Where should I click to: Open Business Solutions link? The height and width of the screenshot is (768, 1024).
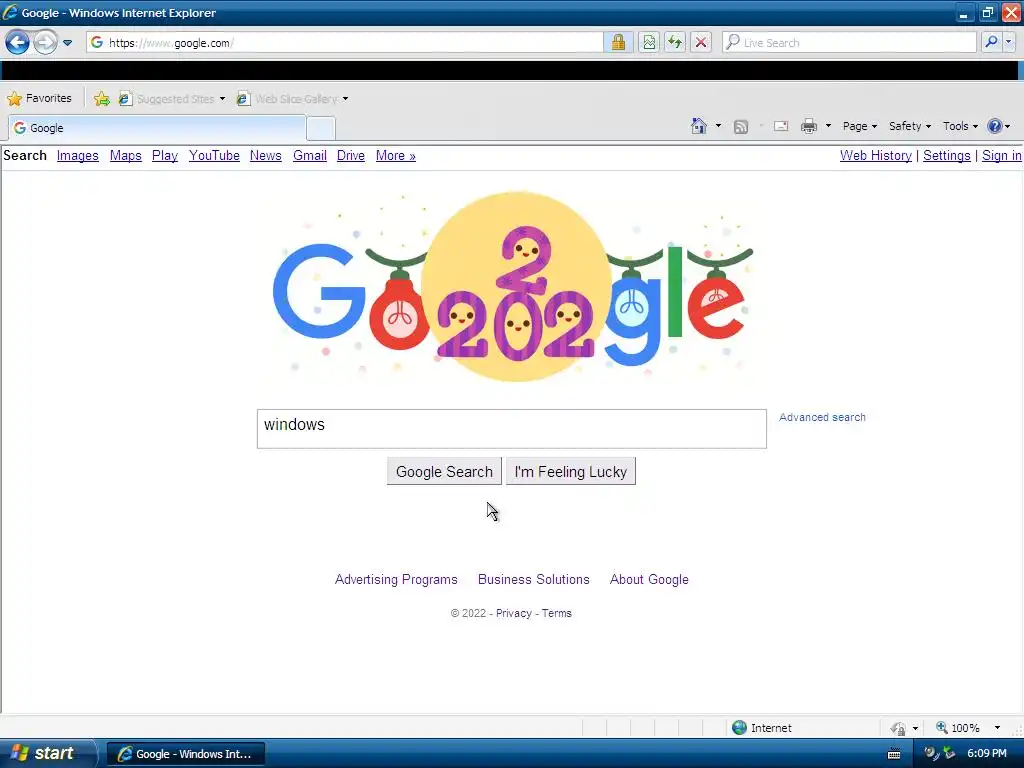pyautogui.click(x=534, y=579)
